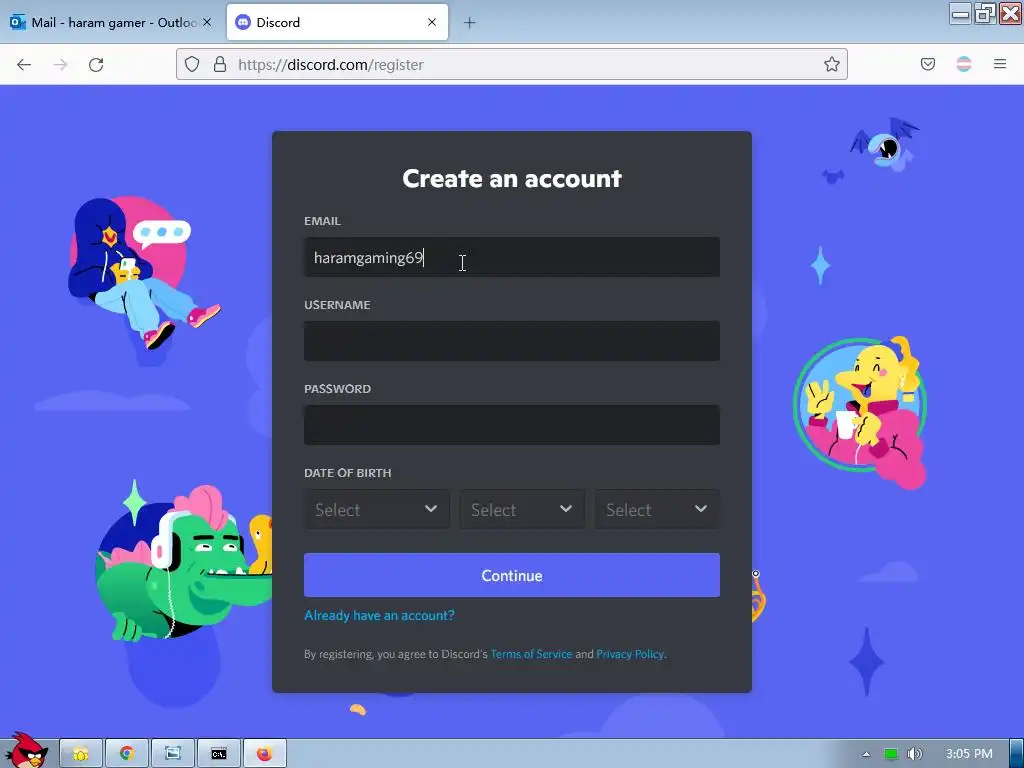Open the Firefox account avatar icon
This screenshot has width=1024, height=768.
pyautogui.click(x=964, y=64)
